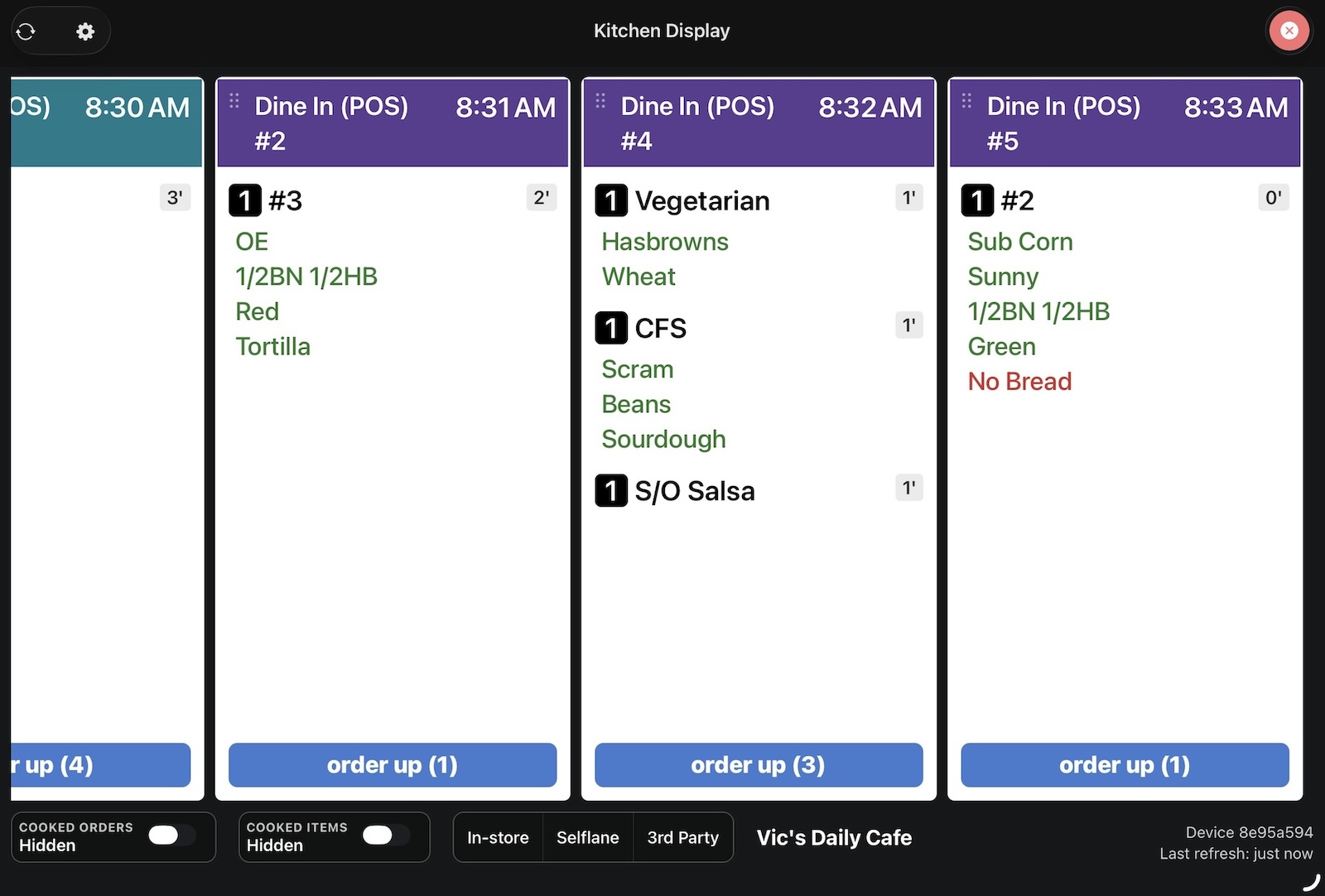Click the 0' timer badge on ticket #5
1325x896 pixels.
1274,198
